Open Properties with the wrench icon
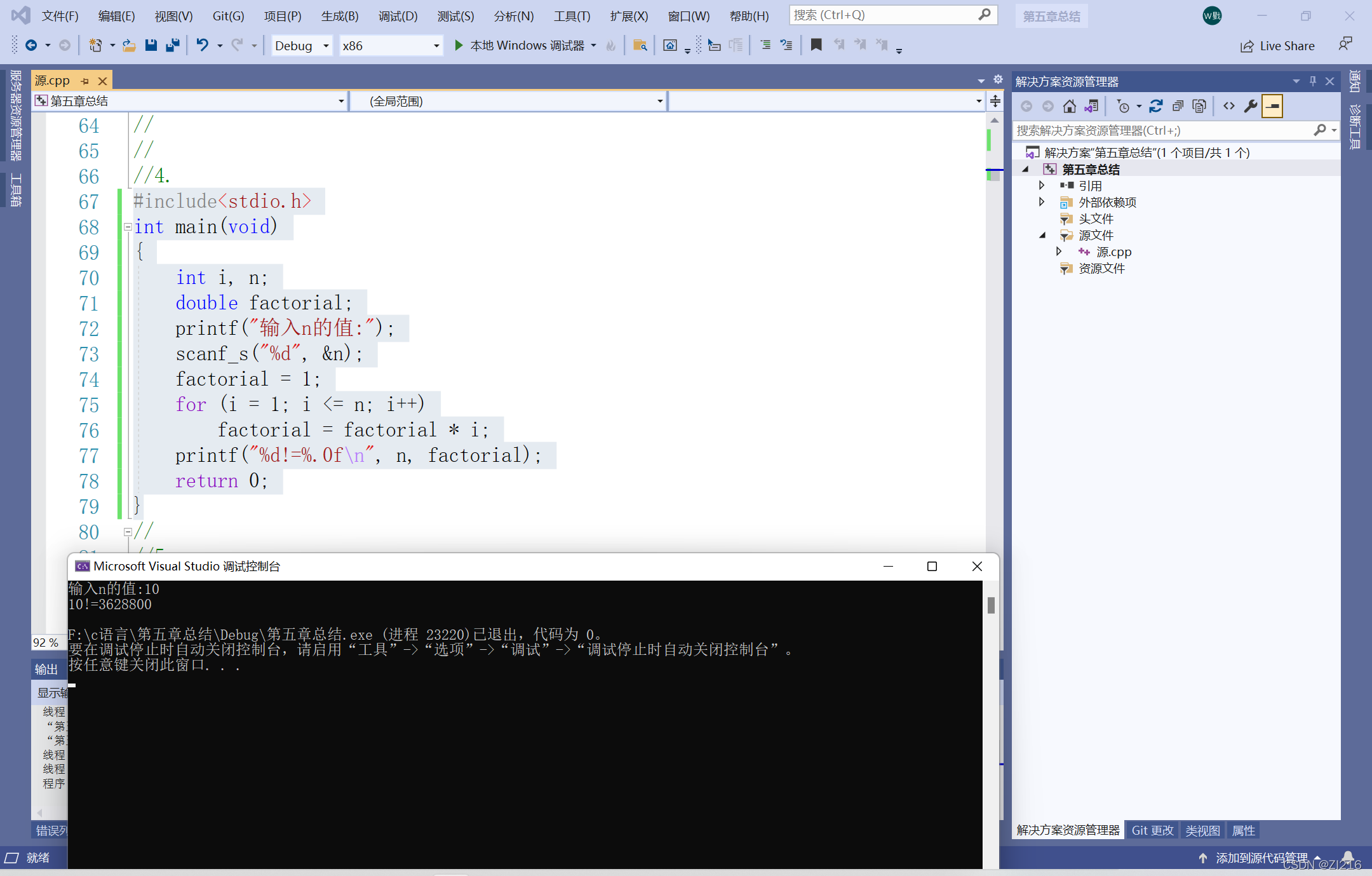 pos(1251,106)
